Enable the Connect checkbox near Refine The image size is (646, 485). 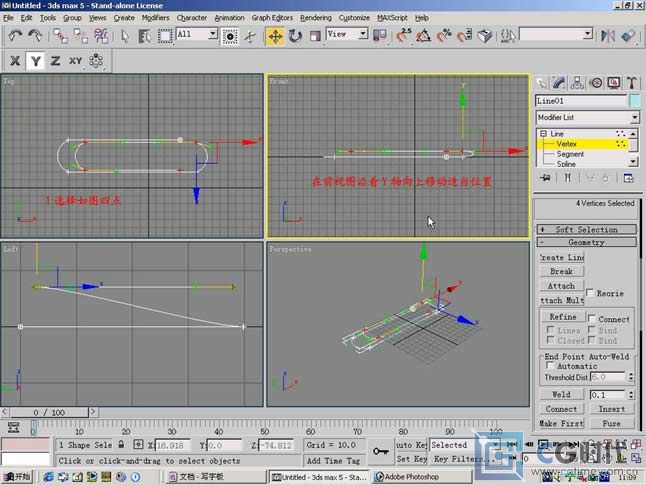pyautogui.click(x=592, y=318)
